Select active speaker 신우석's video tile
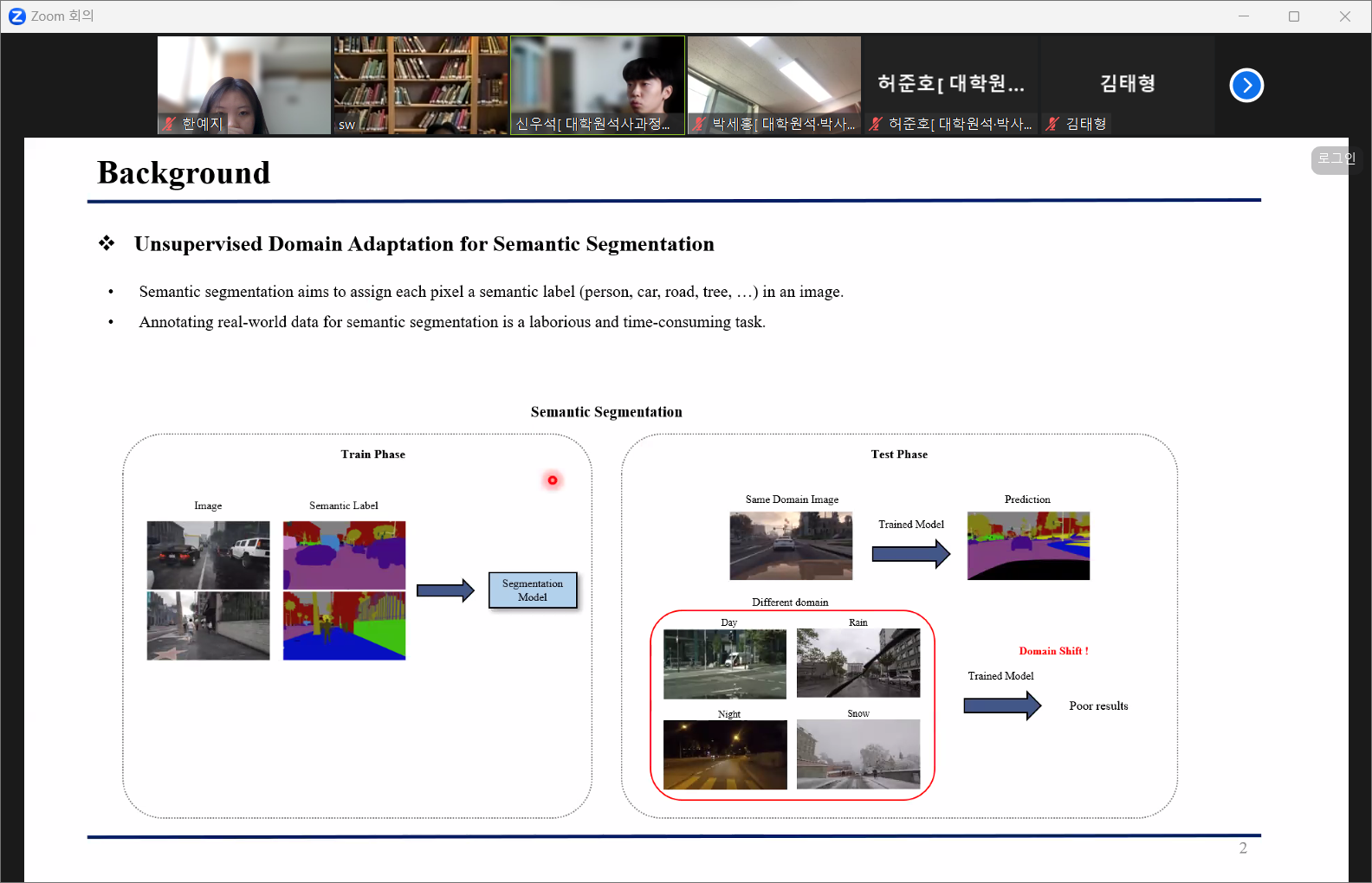Image resolution: width=1372 pixels, height=883 pixels. [x=598, y=76]
